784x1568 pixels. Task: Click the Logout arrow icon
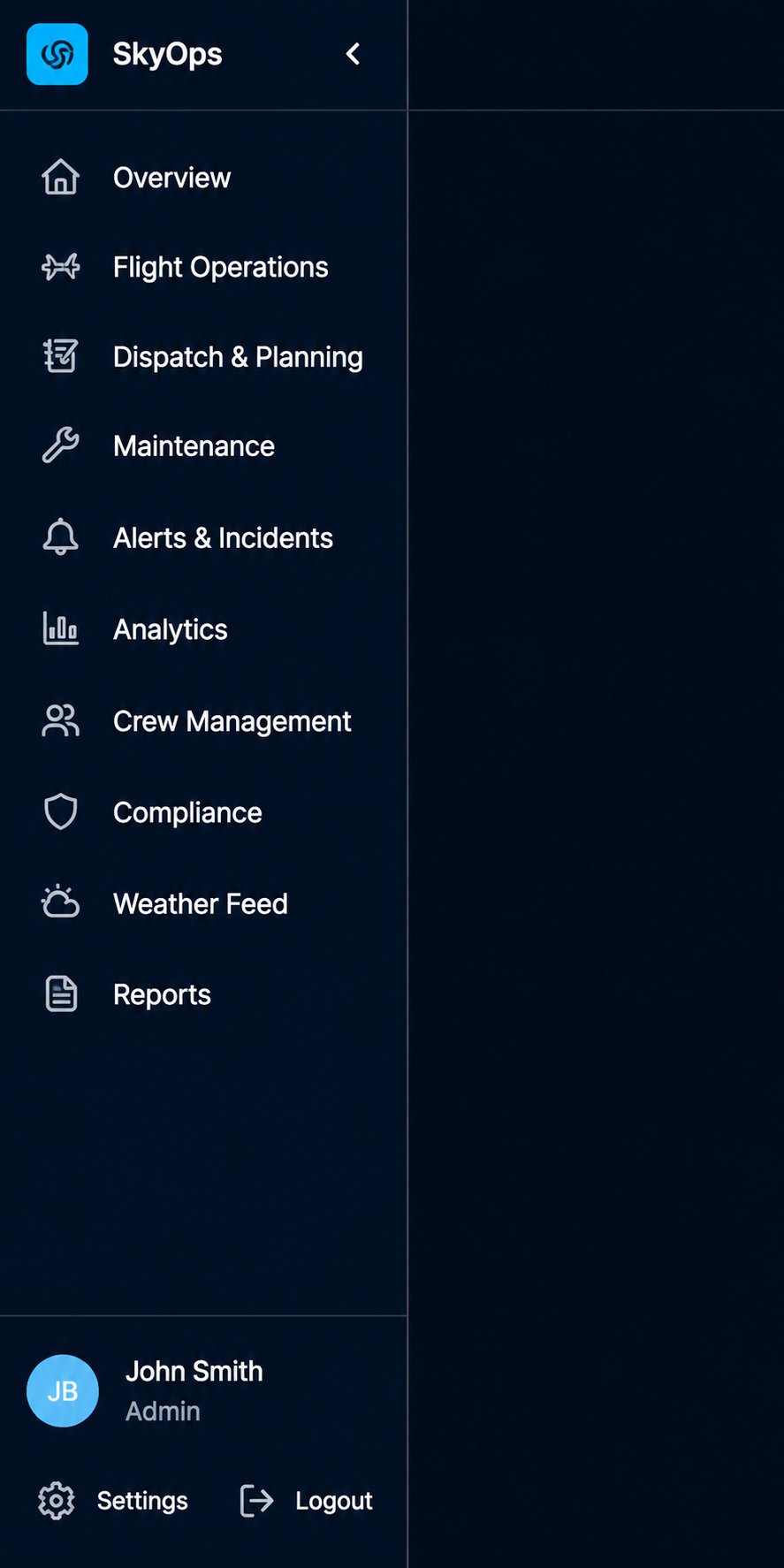tap(257, 1500)
